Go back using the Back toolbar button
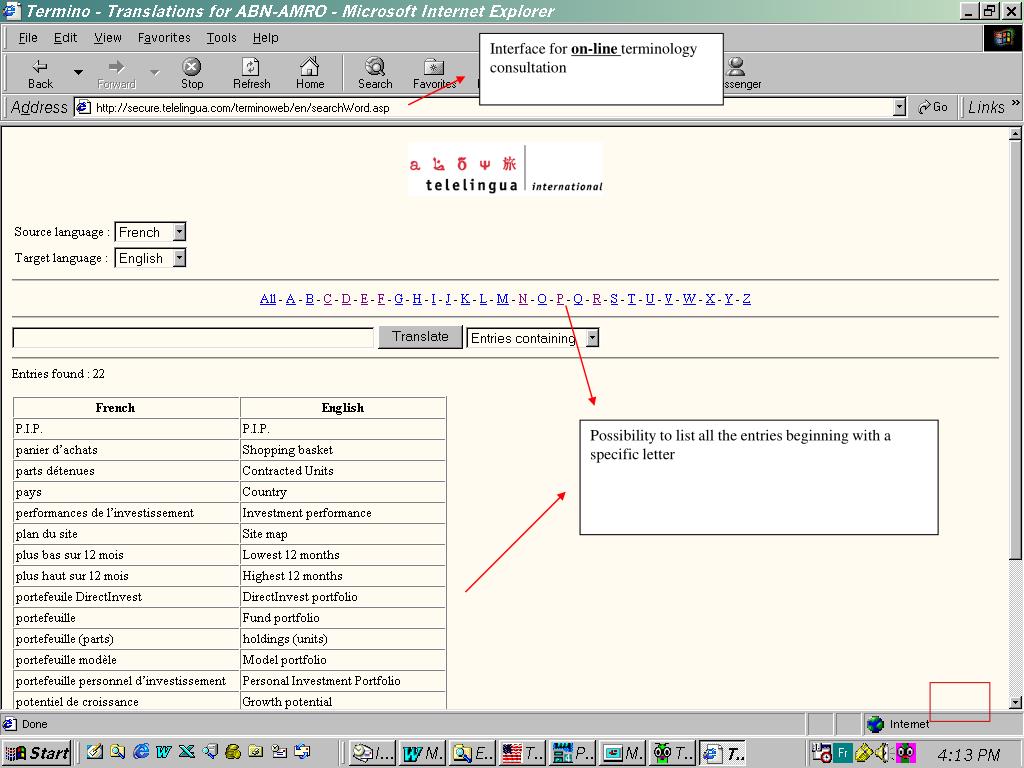Screen dimensions: 1024x768 click(40, 73)
